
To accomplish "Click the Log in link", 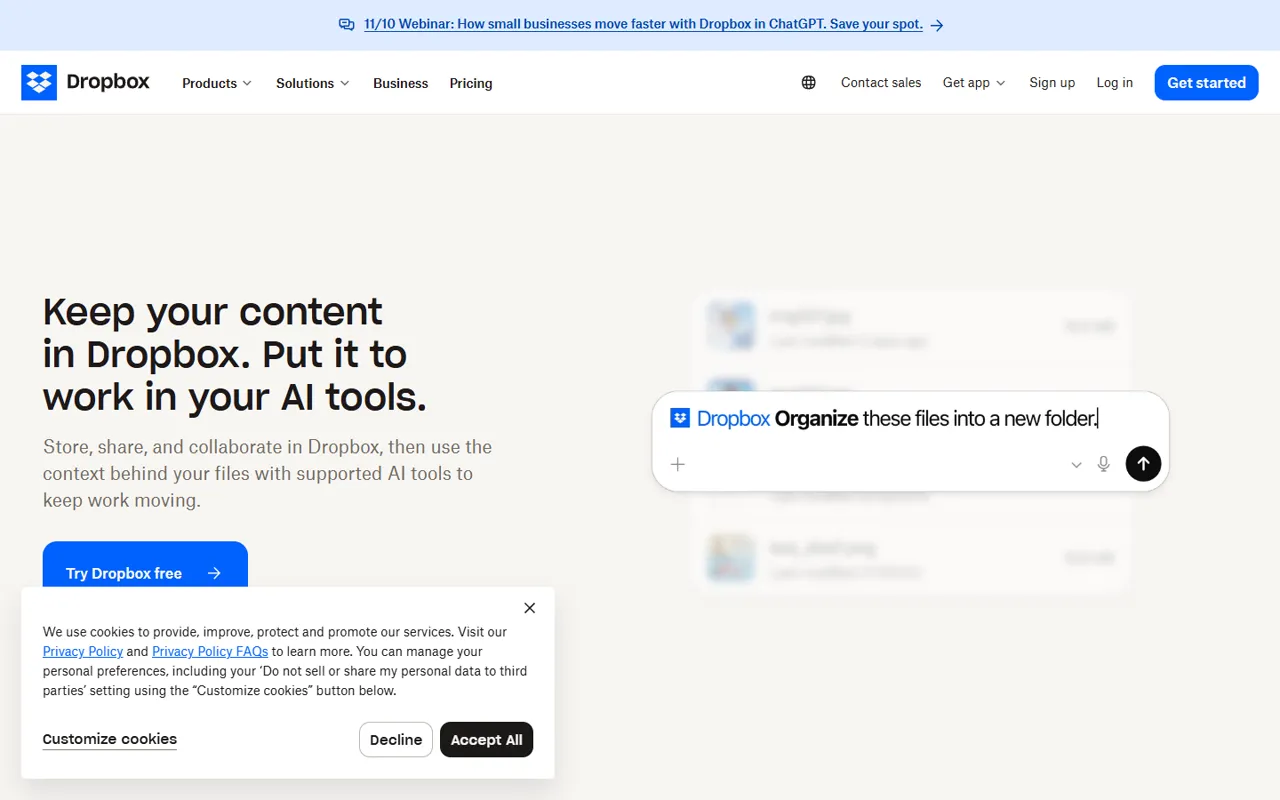I will click(x=1115, y=83).
